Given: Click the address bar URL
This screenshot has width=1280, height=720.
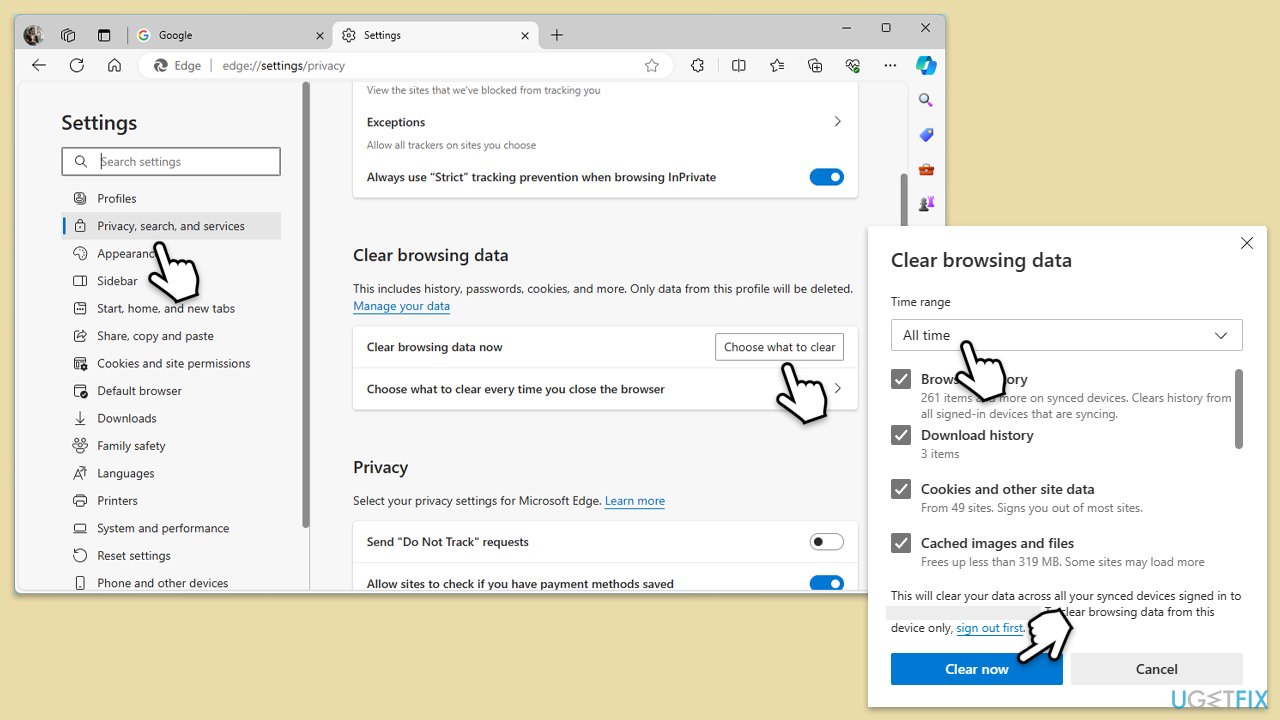Looking at the screenshot, I should pos(284,66).
